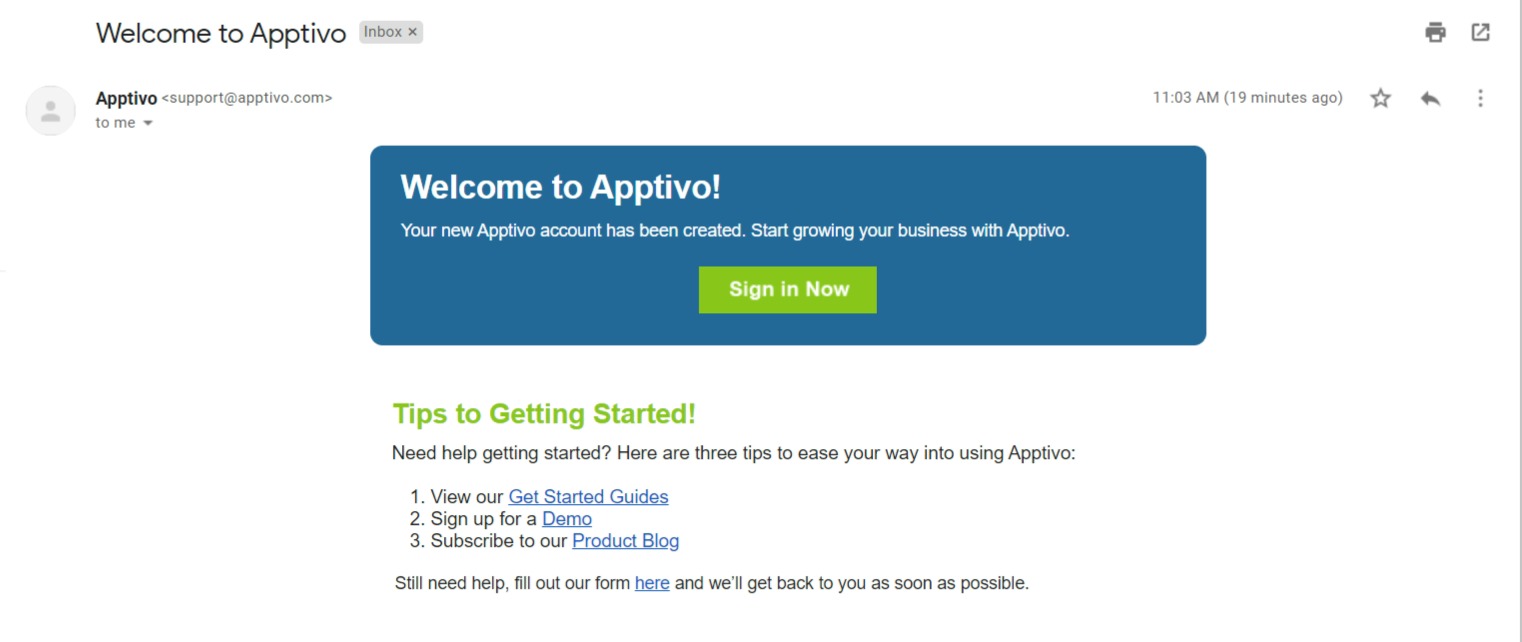Click the sender's gray avatar icon
The height and width of the screenshot is (642, 1522).
click(50, 110)
